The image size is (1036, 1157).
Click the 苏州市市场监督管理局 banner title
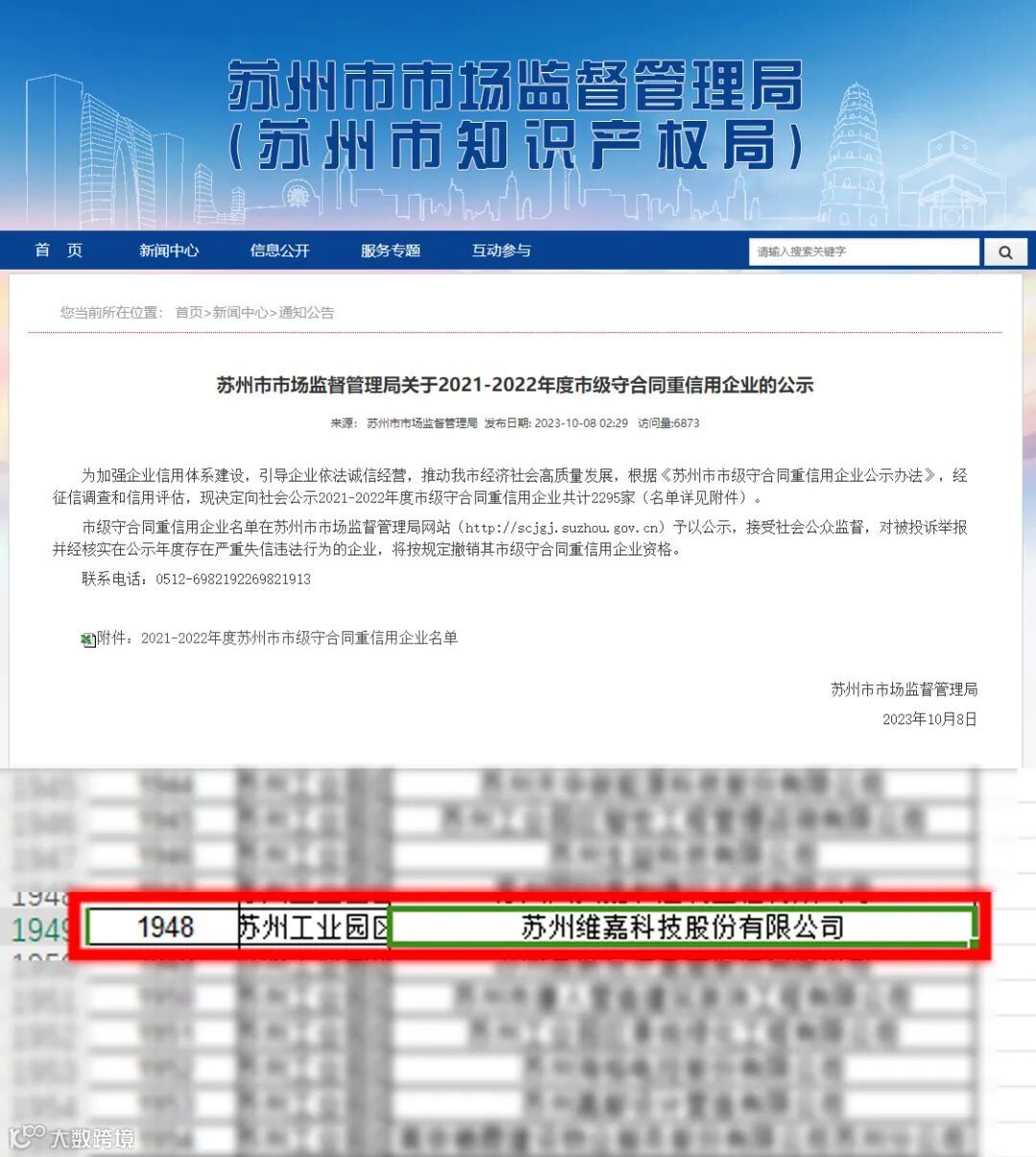pos(515,86)
